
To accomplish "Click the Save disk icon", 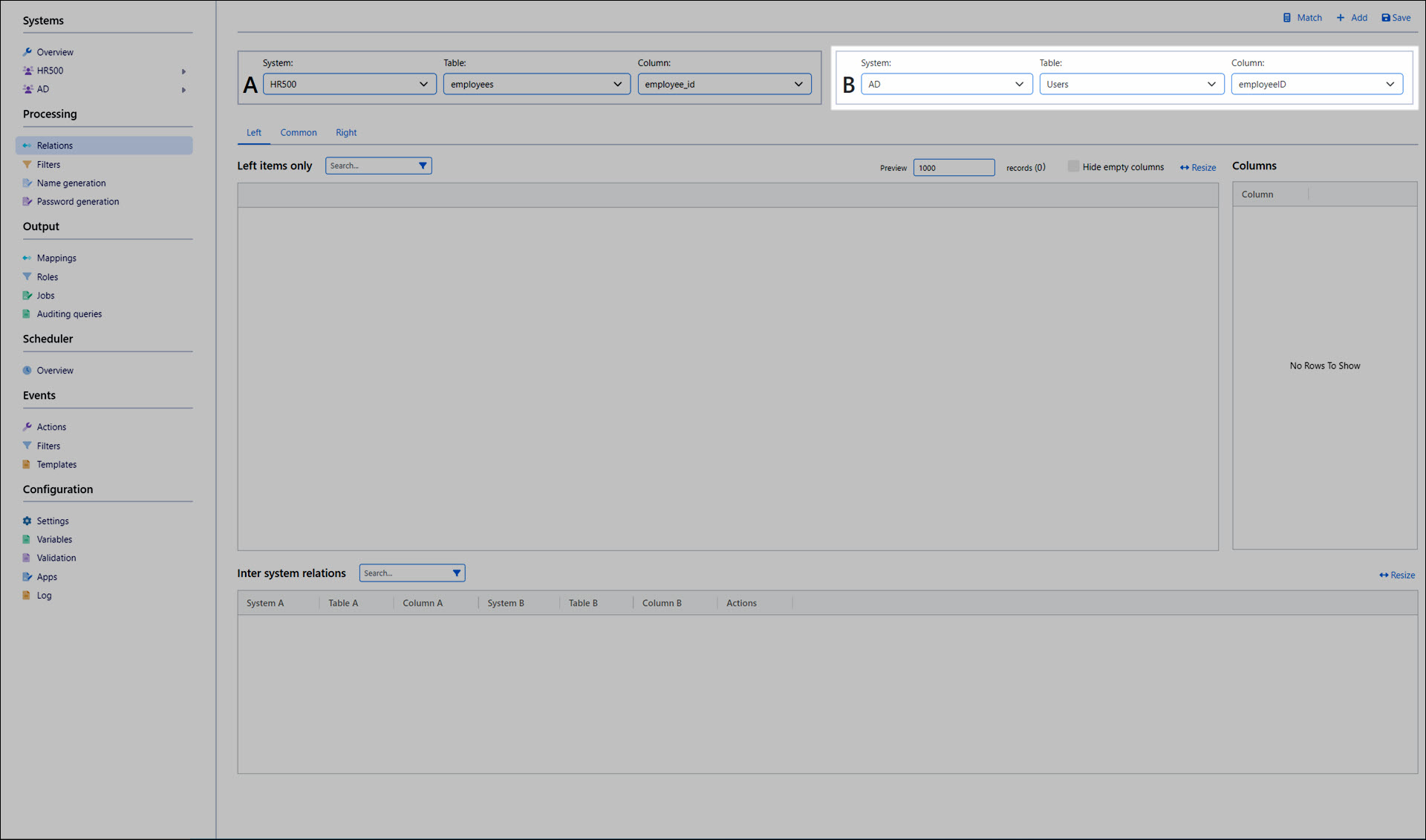I will [1385, 18].
